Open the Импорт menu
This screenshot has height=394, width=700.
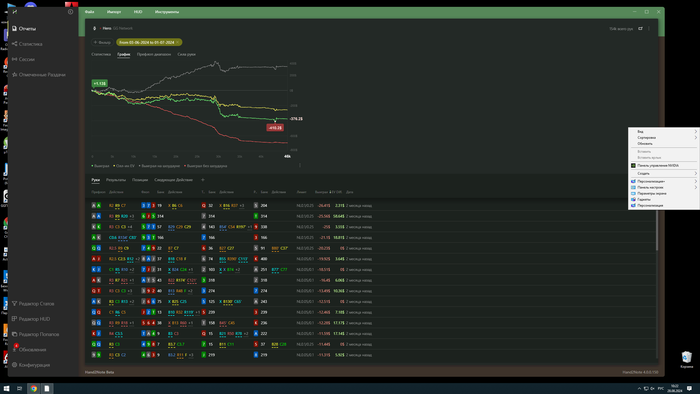[x=114, y=12]
